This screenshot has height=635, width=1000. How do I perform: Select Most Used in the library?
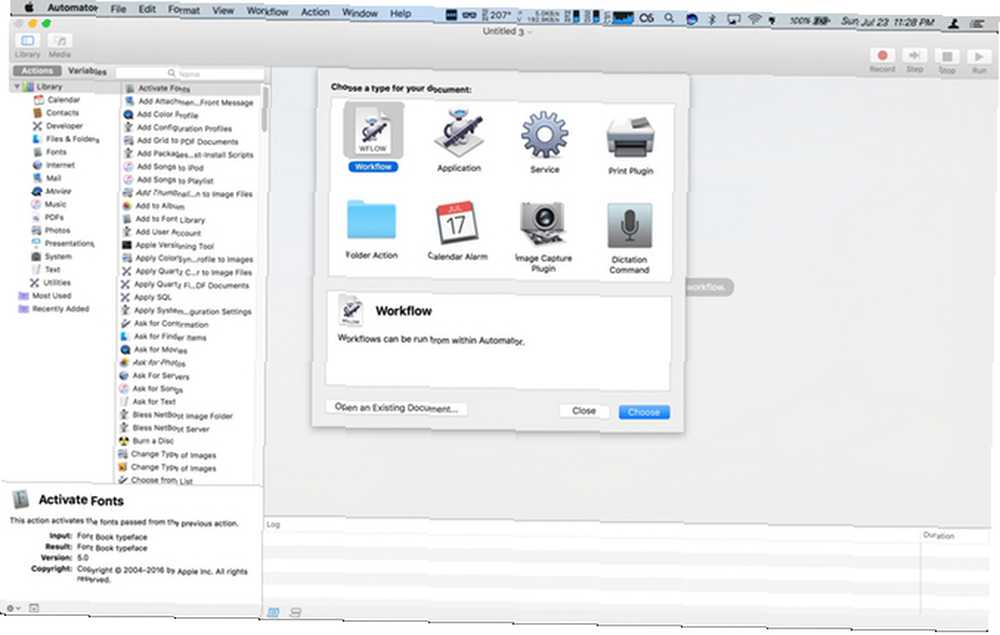(52, 296)
